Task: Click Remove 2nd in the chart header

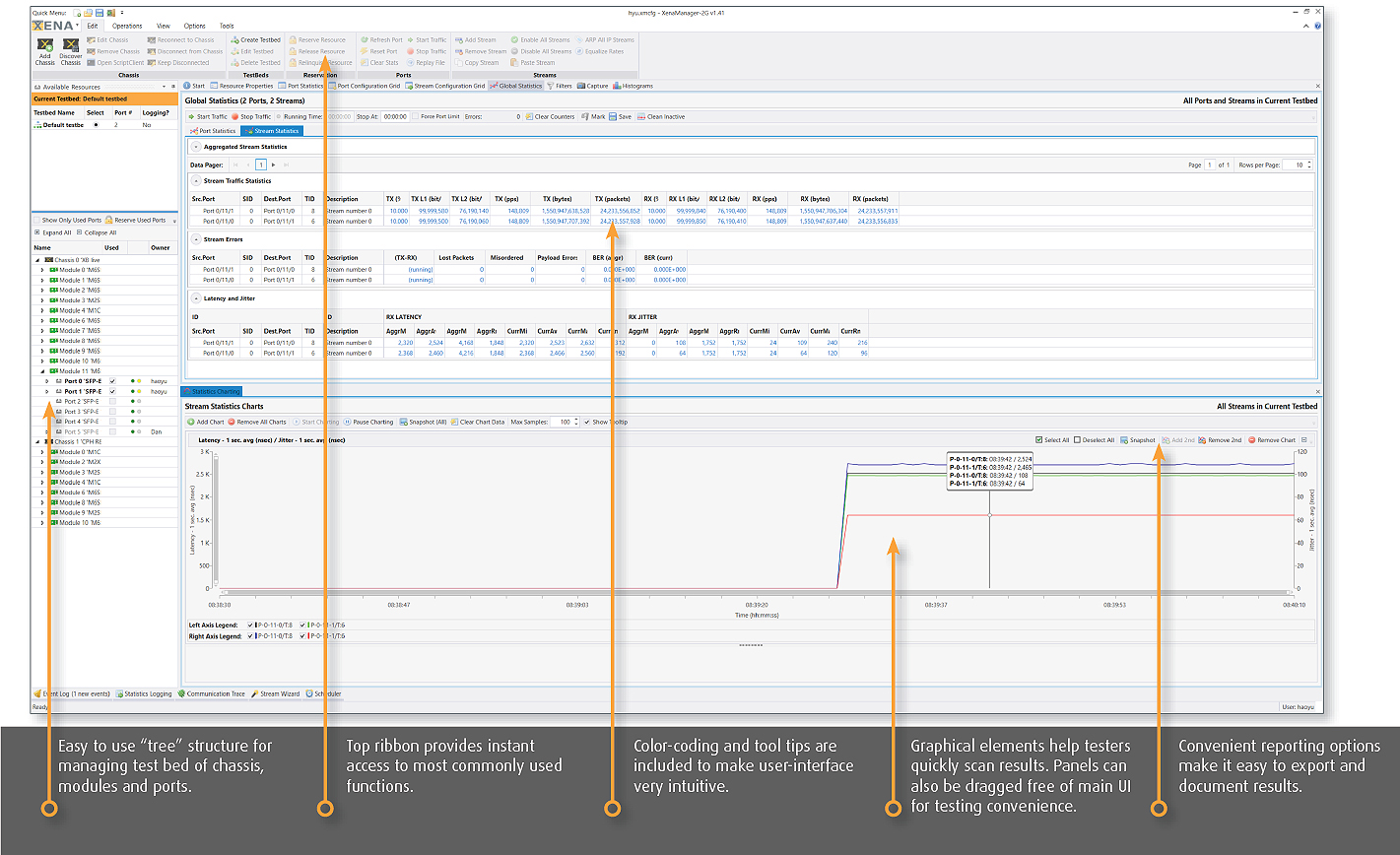Action: click(x=1220, y=440)
